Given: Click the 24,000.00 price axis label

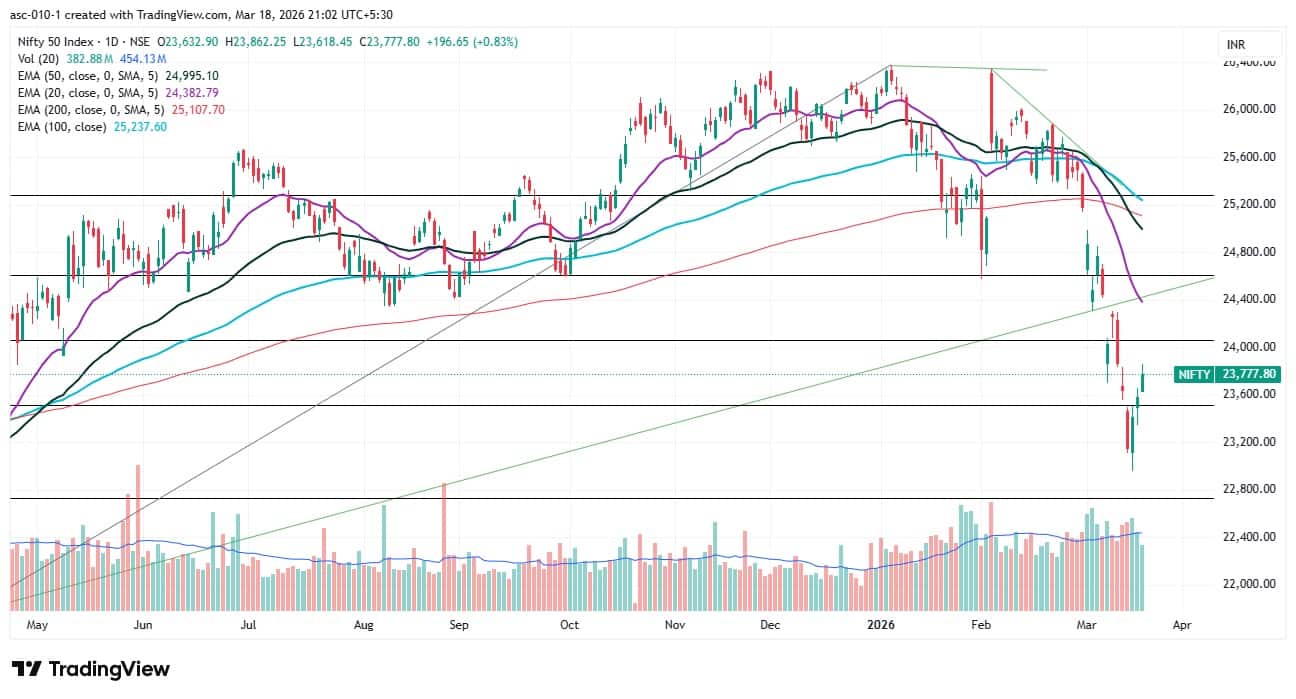Looking at the screenshot, I should [x=1248, y=347].
